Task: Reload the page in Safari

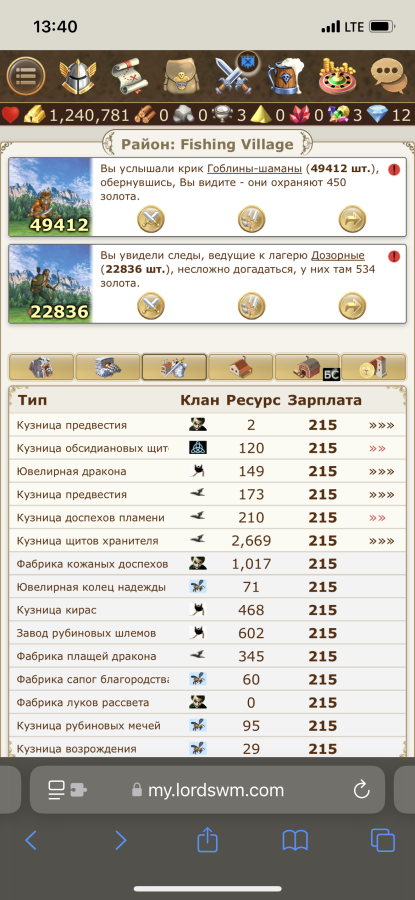Action: pyautogui.click(x=361, y=790)
